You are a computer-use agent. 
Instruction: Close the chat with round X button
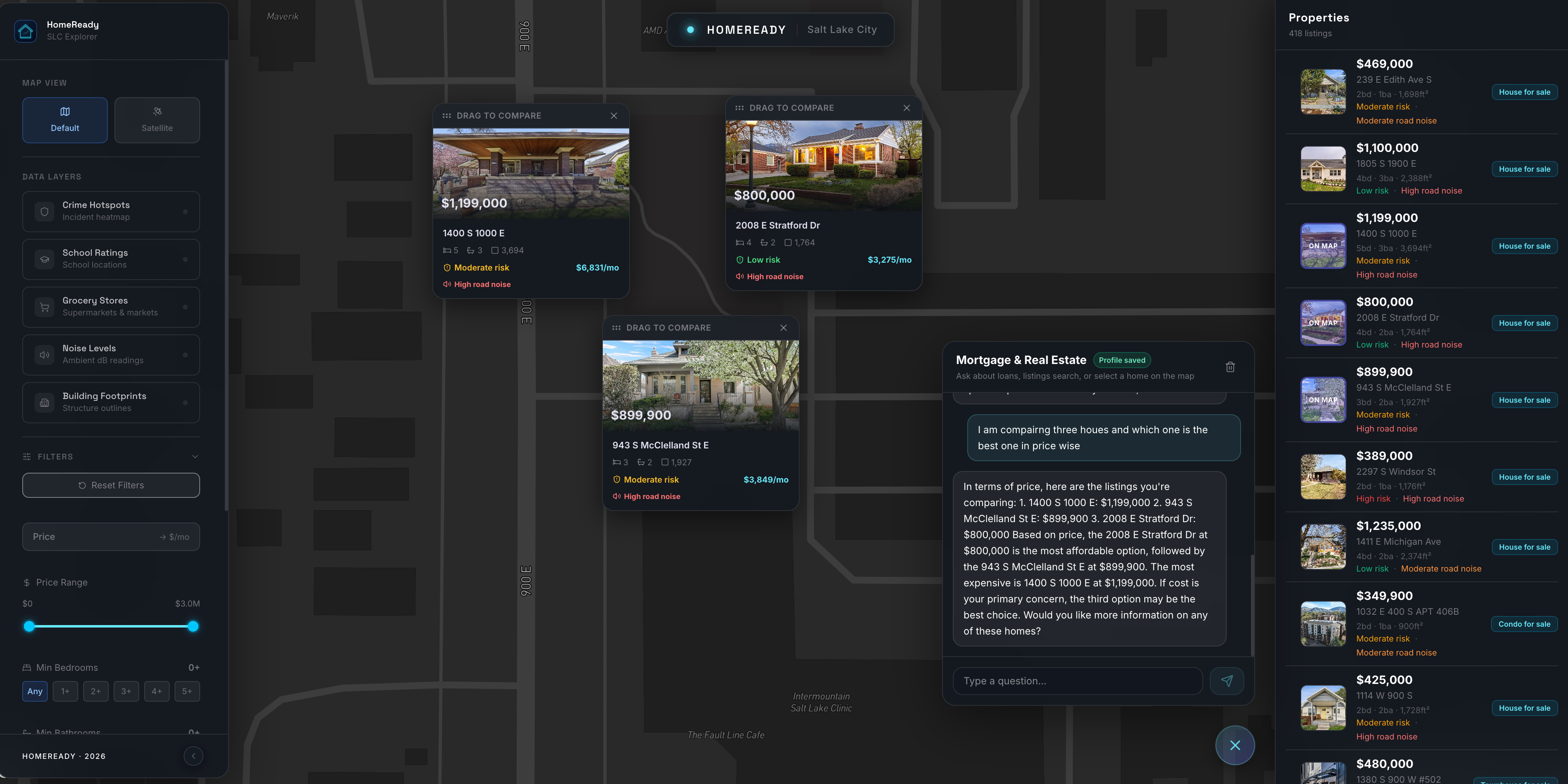[1234, 745]
